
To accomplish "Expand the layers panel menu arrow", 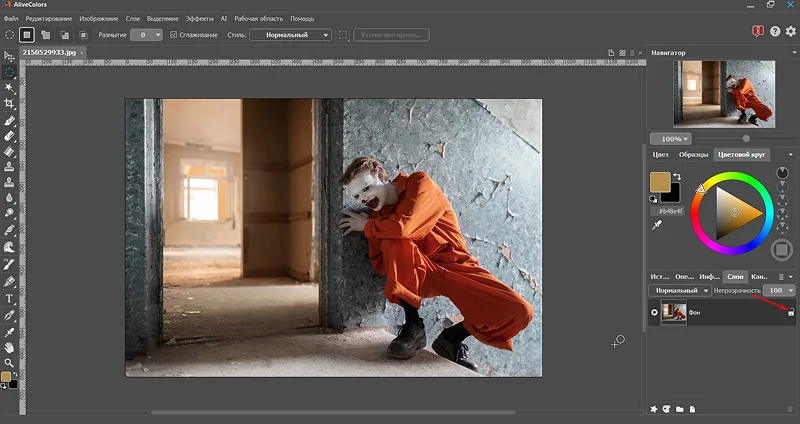I will pyautogui.click(x=791, y=277).
